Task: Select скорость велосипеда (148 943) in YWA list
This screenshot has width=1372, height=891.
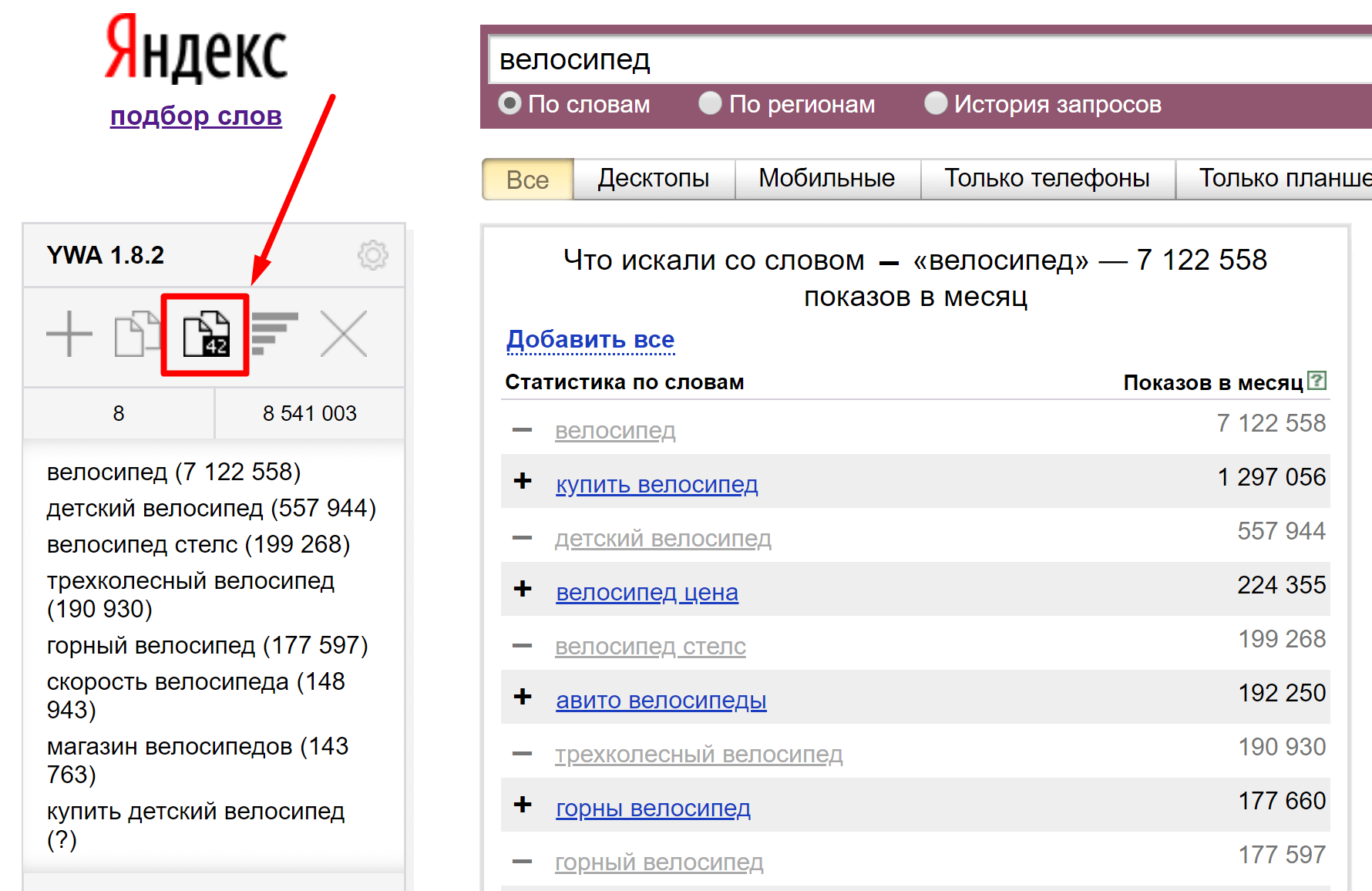Action: [x=196, y=695]
